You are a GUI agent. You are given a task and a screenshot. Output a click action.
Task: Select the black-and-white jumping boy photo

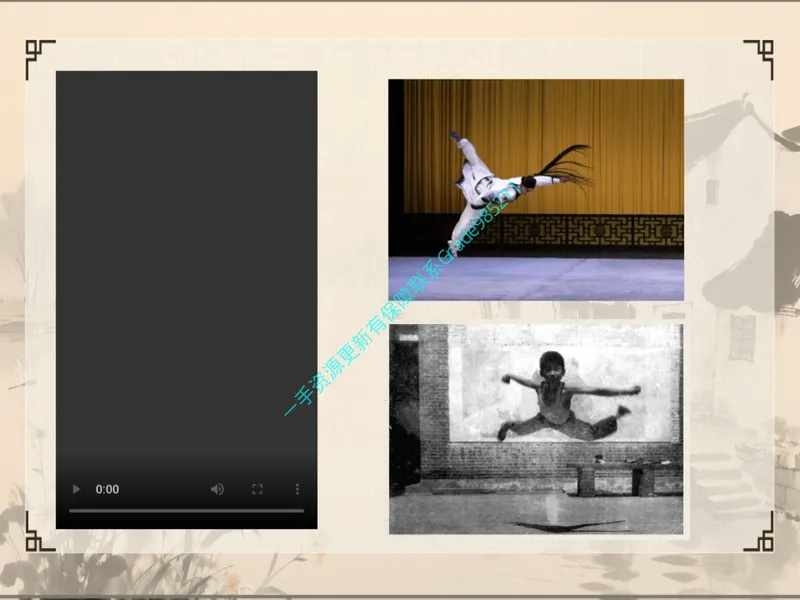pos(536,429)
